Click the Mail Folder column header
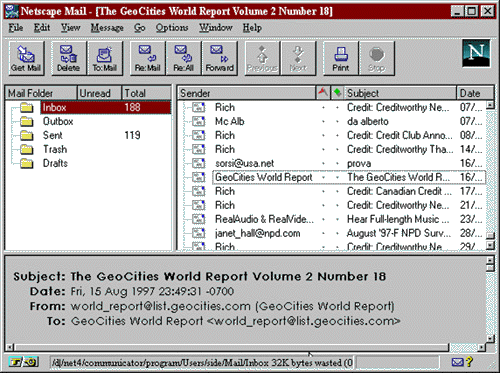Image resolution: width=500 pixels, height=373 pixels. [x=41, y=93]
